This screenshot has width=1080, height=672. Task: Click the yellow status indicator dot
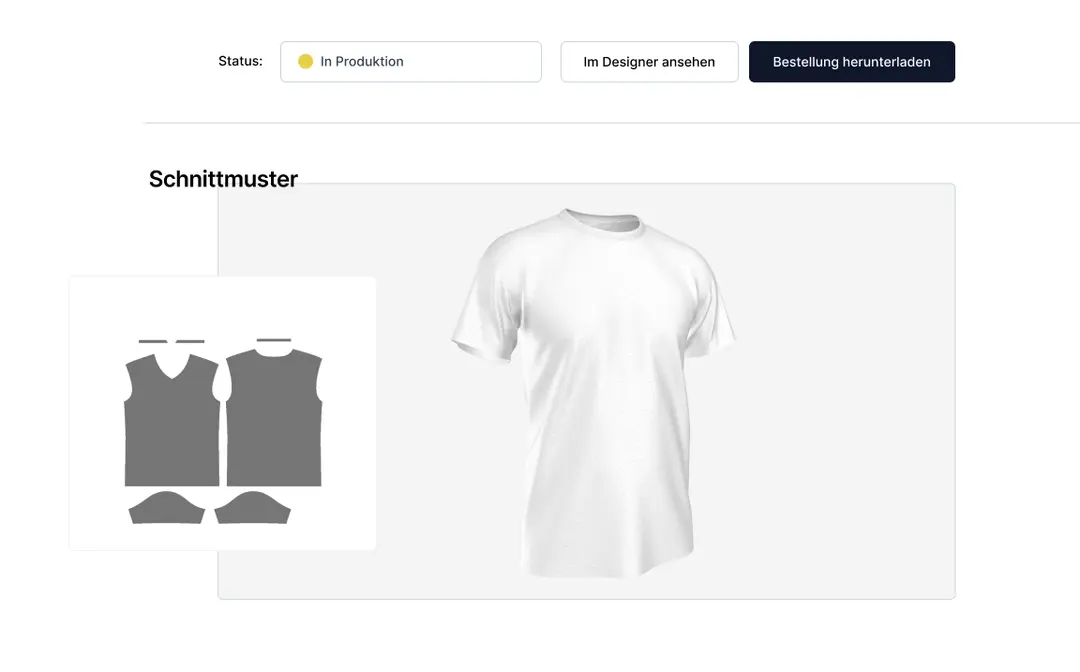[305, 61]
